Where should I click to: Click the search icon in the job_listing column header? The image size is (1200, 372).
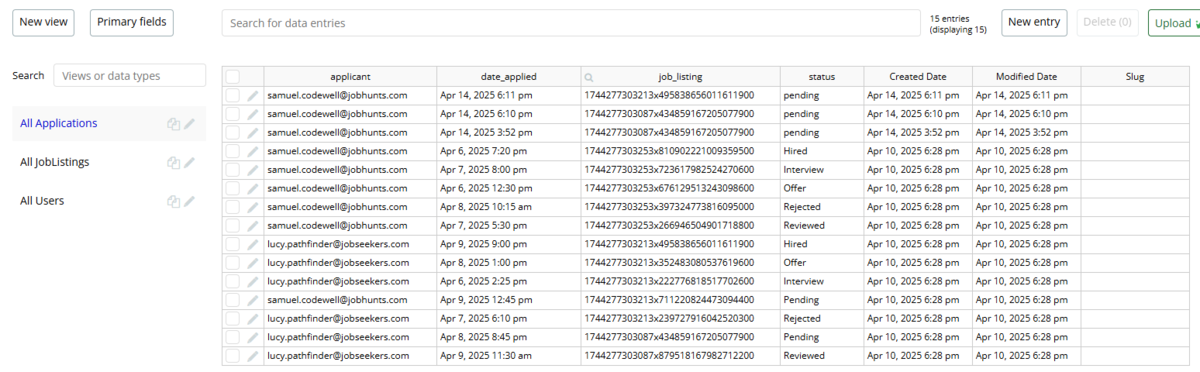pos(589,77)
